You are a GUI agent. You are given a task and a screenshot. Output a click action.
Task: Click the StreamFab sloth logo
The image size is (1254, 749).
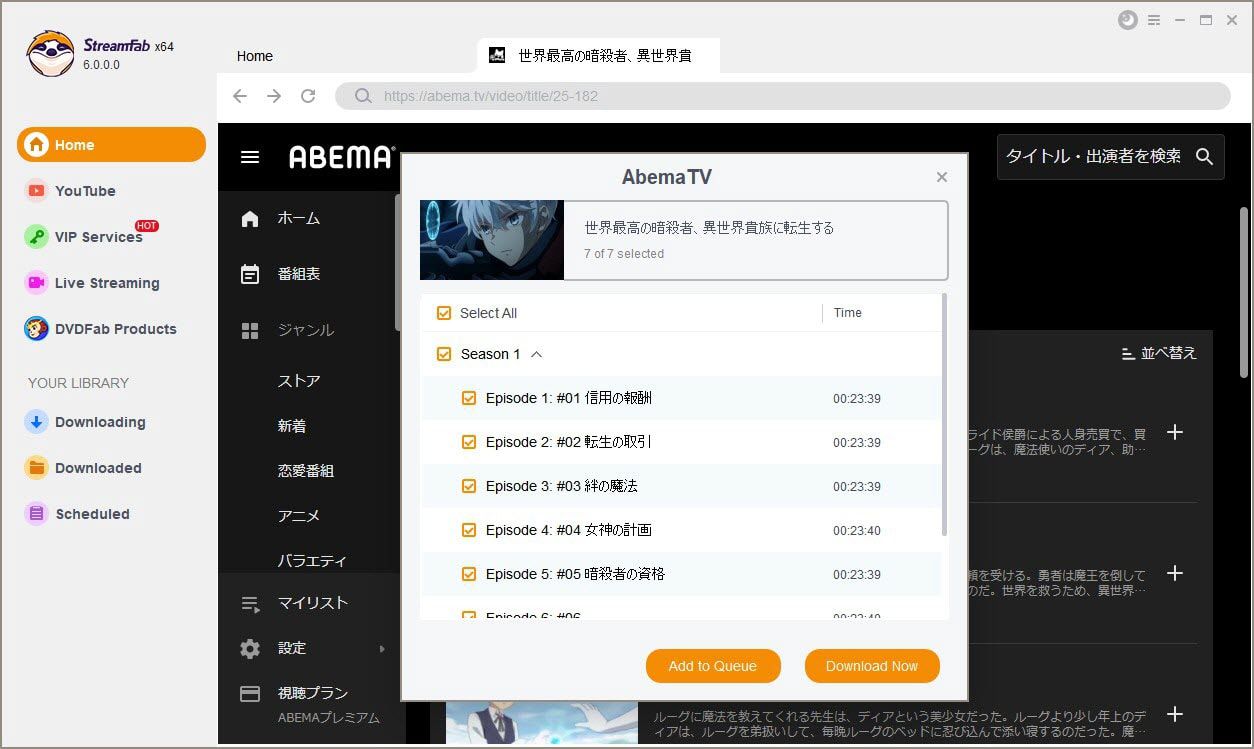(x=50, y=54)
